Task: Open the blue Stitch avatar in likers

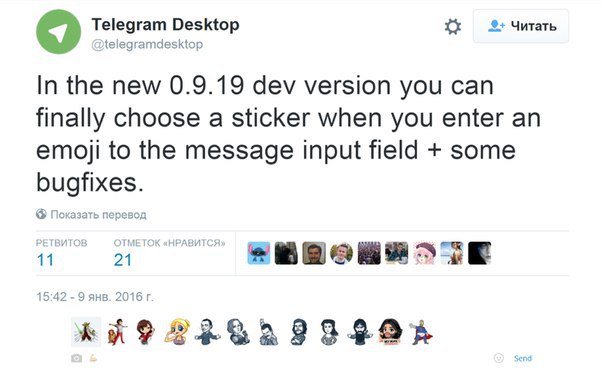Action: [258, 253]
